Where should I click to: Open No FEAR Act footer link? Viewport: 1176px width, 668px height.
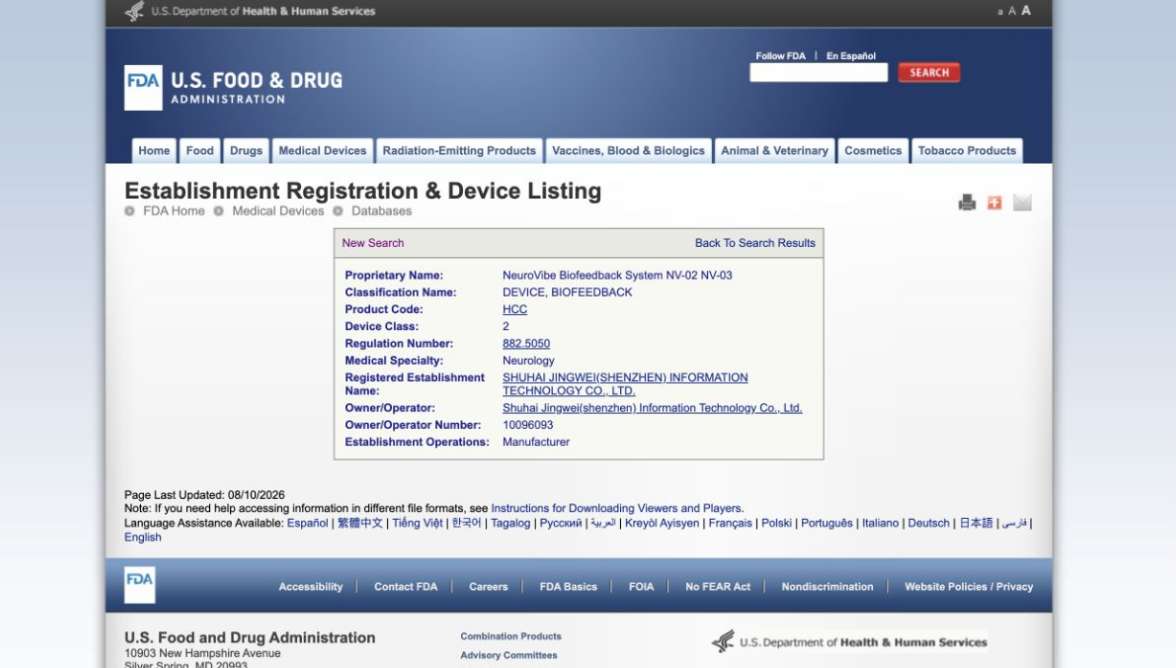pos(718,587)
